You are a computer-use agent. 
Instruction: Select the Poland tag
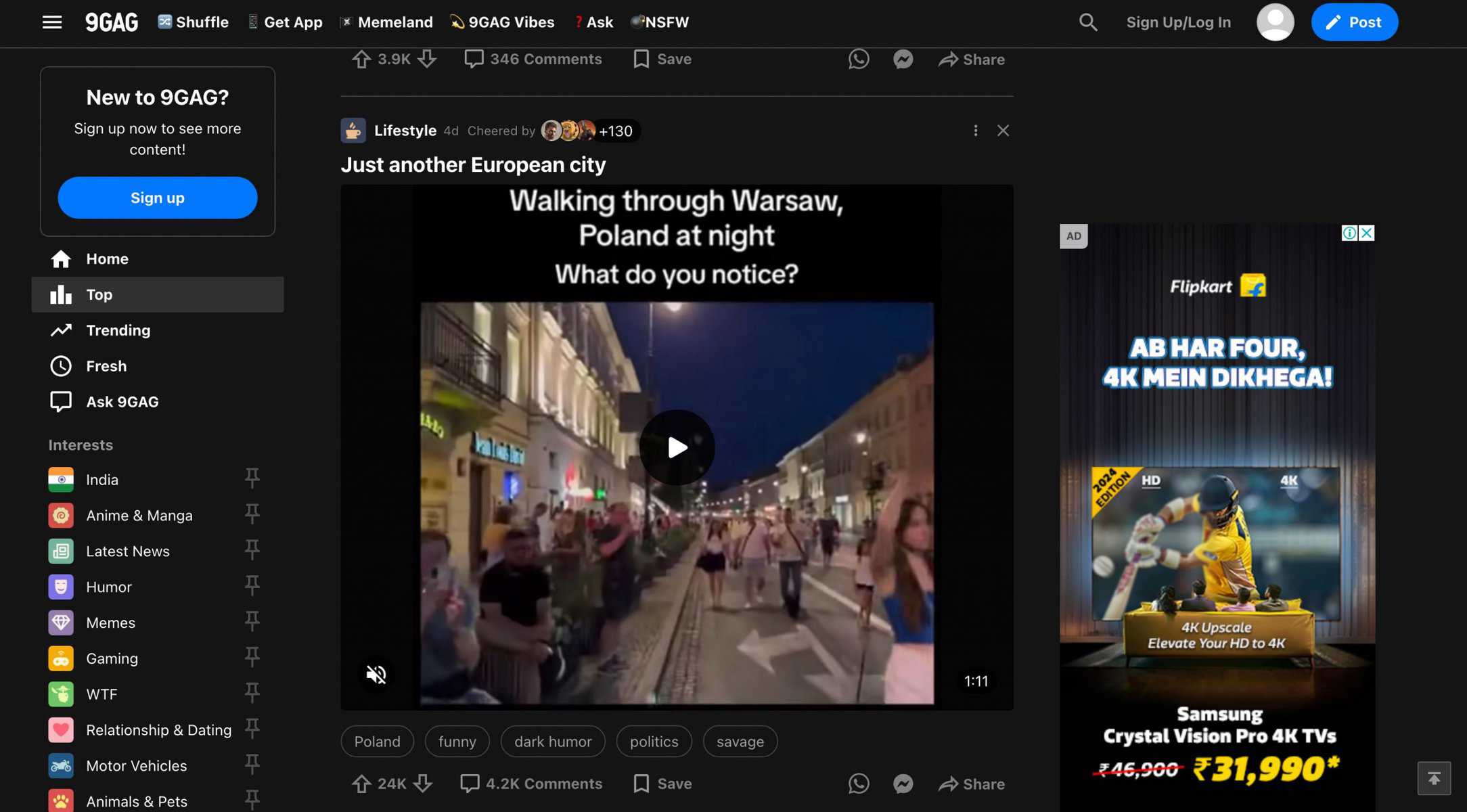378,742
